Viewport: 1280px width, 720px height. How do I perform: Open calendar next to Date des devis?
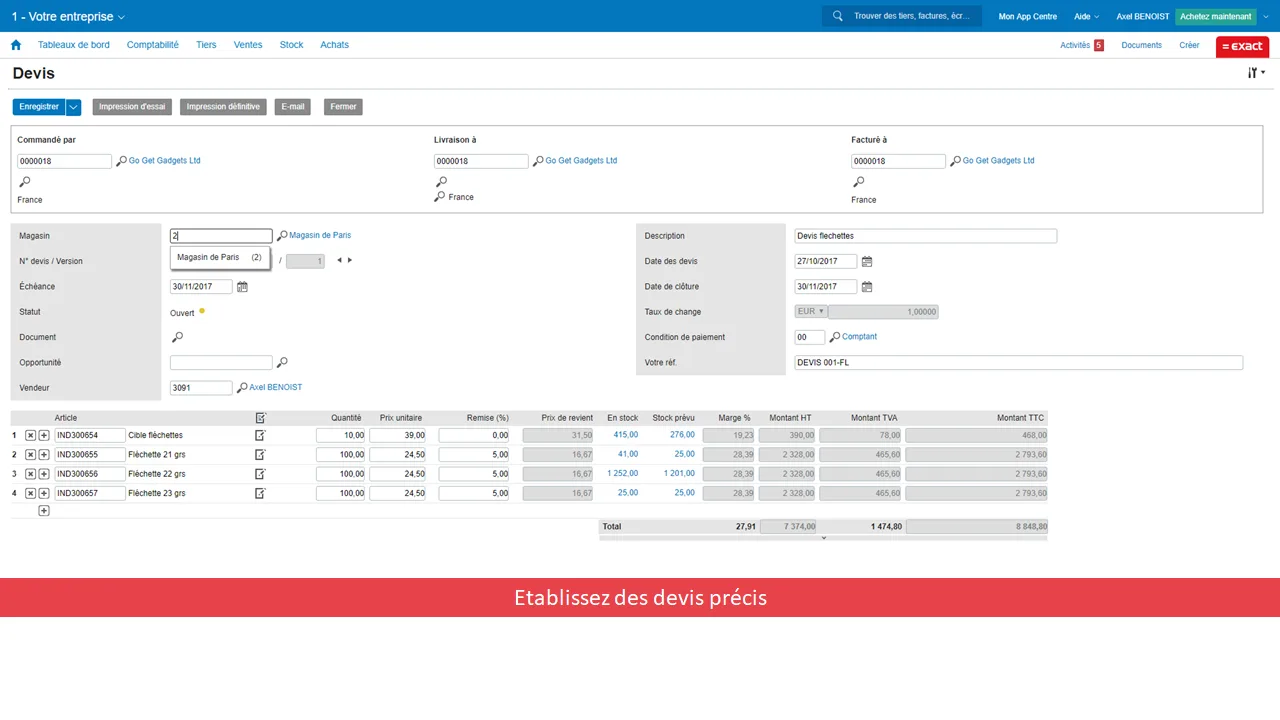pos(867,262)
